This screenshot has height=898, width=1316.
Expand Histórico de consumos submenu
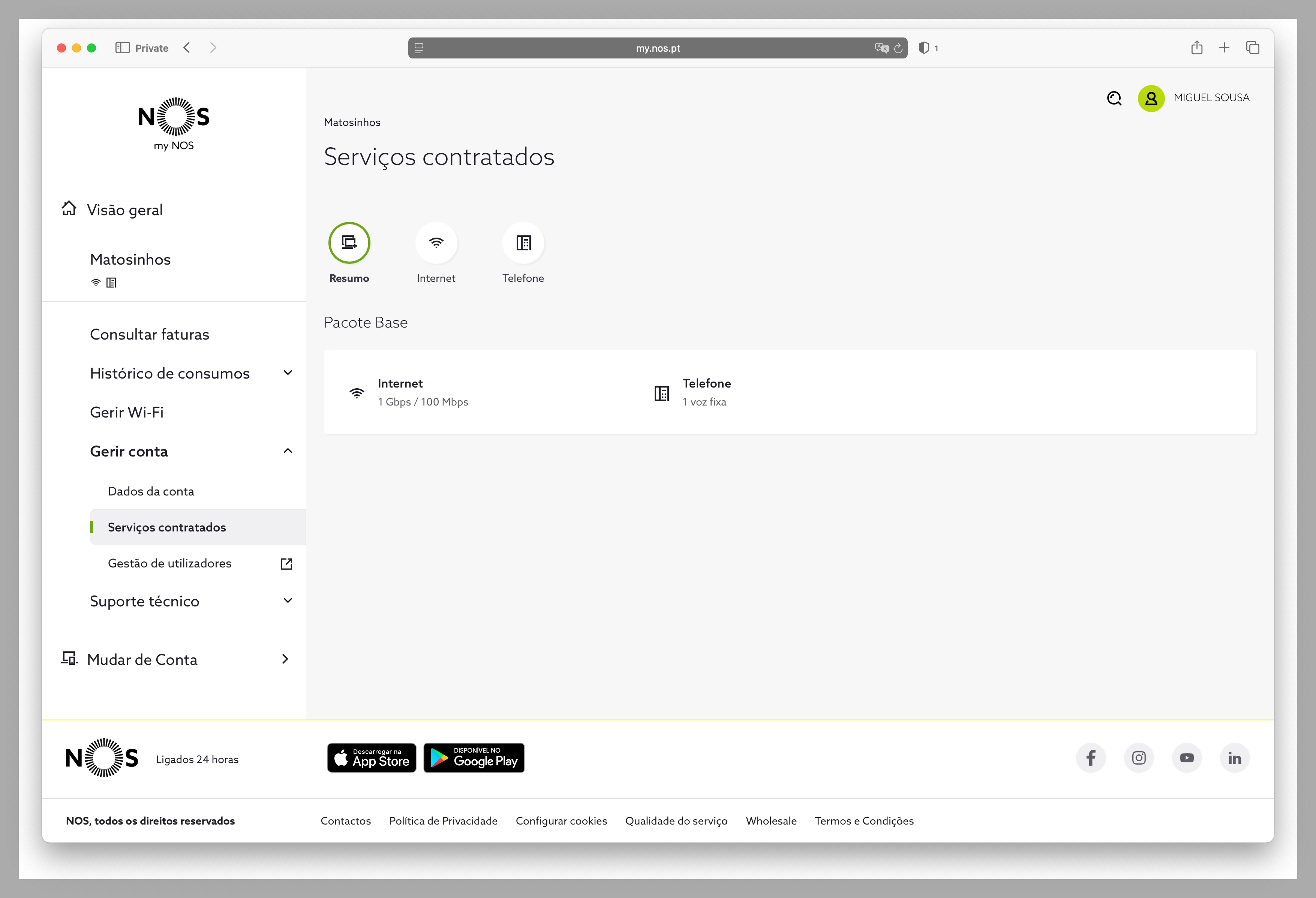pyautogui.click(x=288, y=373)
